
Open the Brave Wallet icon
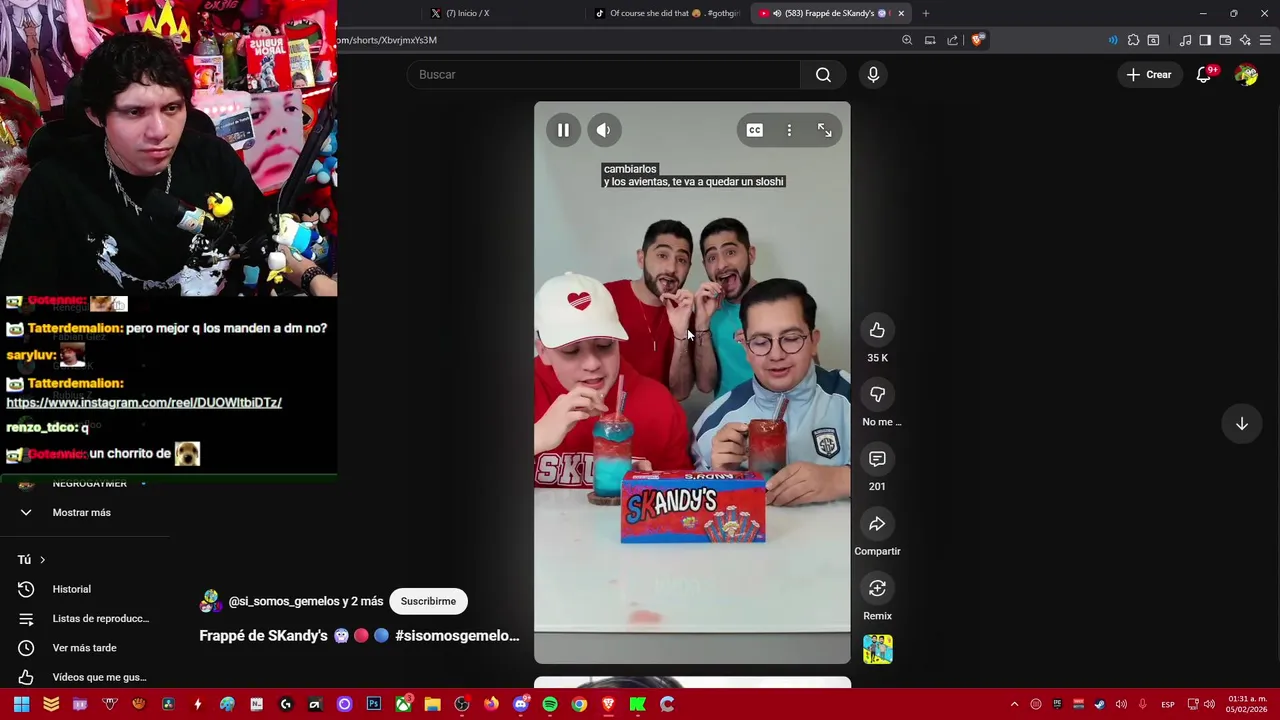1225,40
